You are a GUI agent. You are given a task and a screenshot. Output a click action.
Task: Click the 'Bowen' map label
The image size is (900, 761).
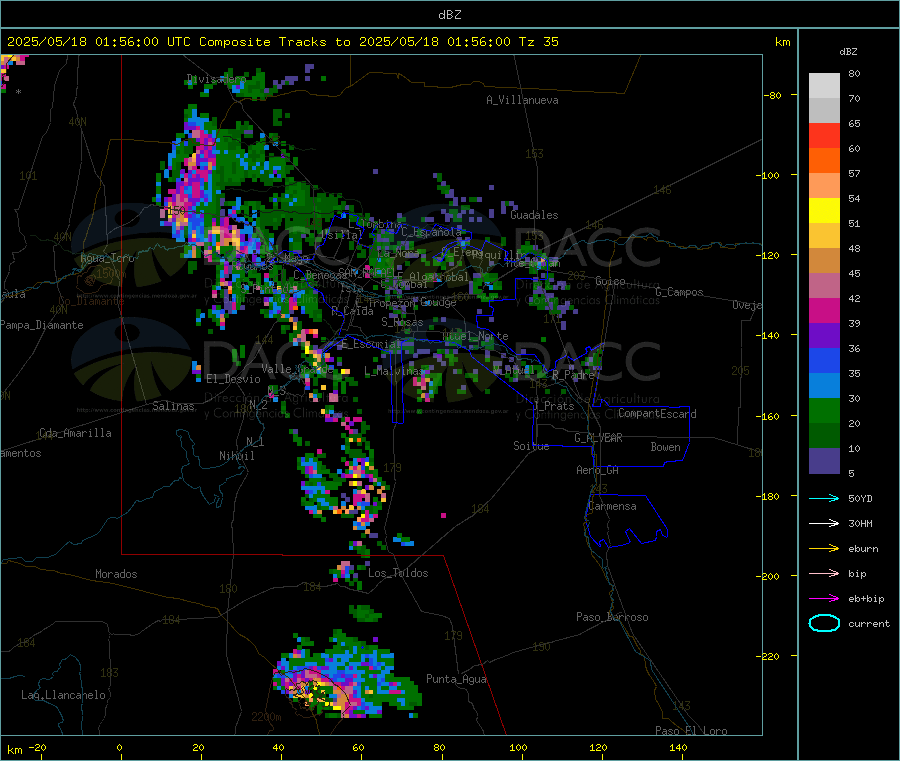(665, 447)
